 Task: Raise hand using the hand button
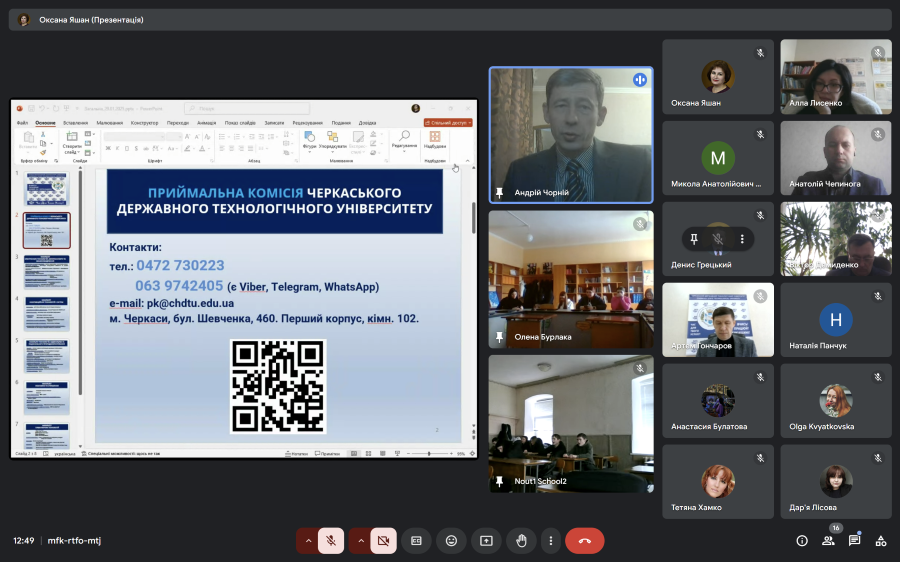[x=521, y=541]
